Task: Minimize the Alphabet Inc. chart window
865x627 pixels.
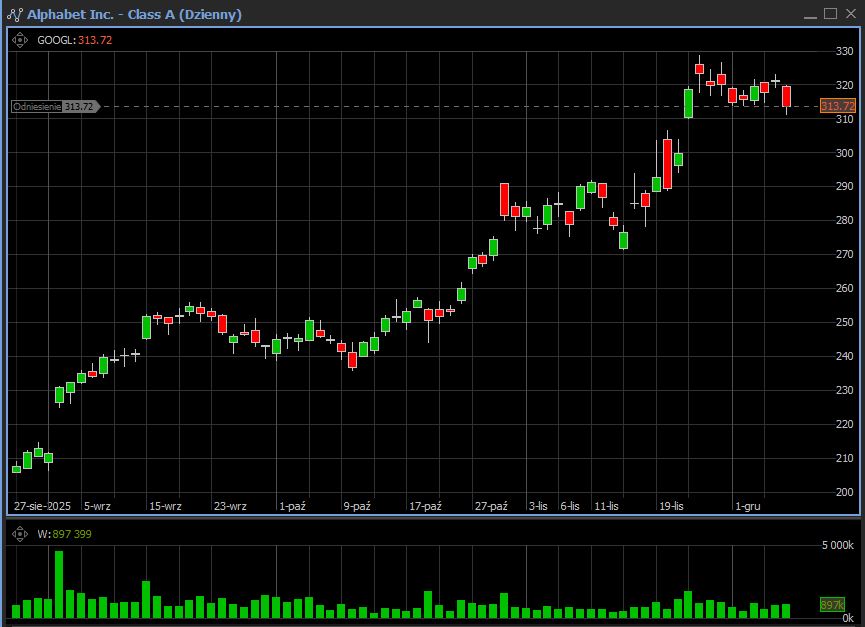Action: [x=810, y=13]
